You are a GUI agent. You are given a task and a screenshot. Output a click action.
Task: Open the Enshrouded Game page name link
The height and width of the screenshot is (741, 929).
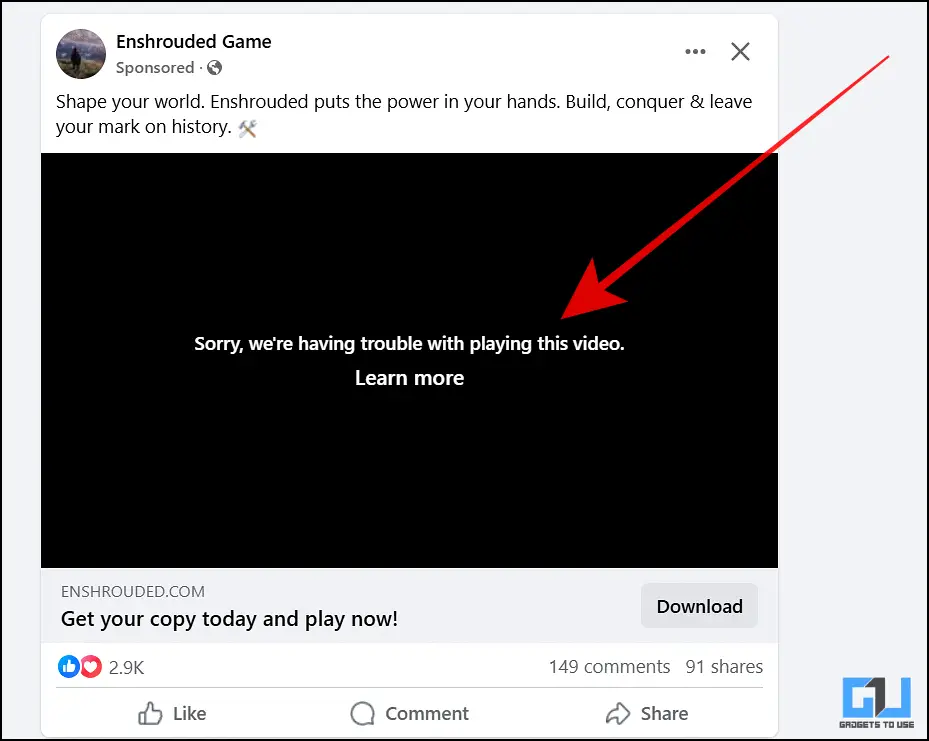(x=194, y=41)
